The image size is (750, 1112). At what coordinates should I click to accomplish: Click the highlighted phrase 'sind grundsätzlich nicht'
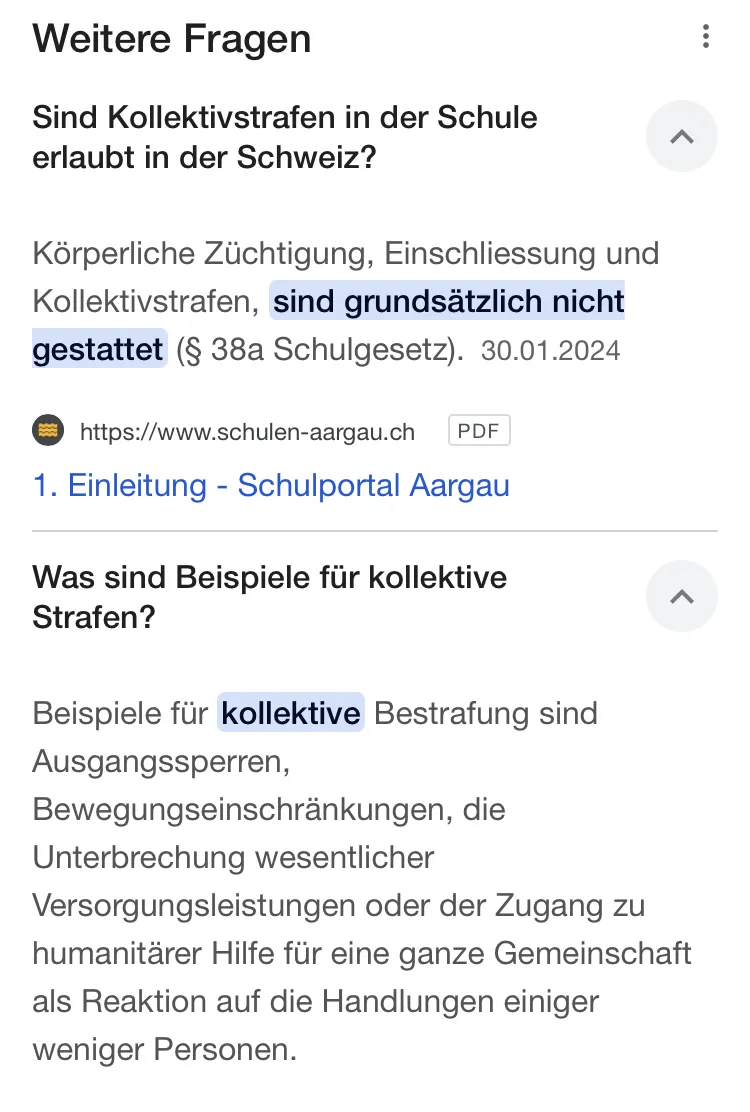coord(448,301)
